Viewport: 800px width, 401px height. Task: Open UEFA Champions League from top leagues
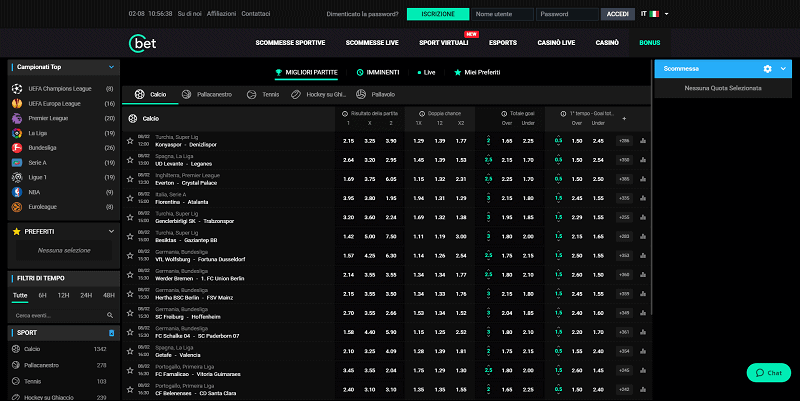[x=62, y=89]
